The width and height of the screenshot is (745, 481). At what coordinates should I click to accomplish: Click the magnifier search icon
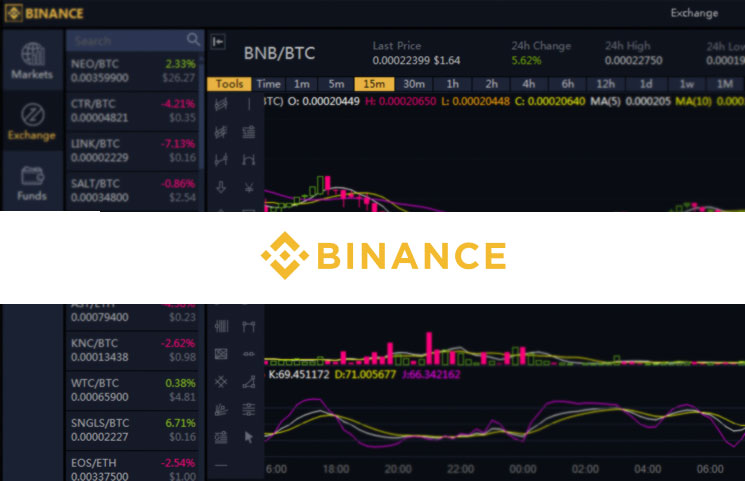pos(193,39)
